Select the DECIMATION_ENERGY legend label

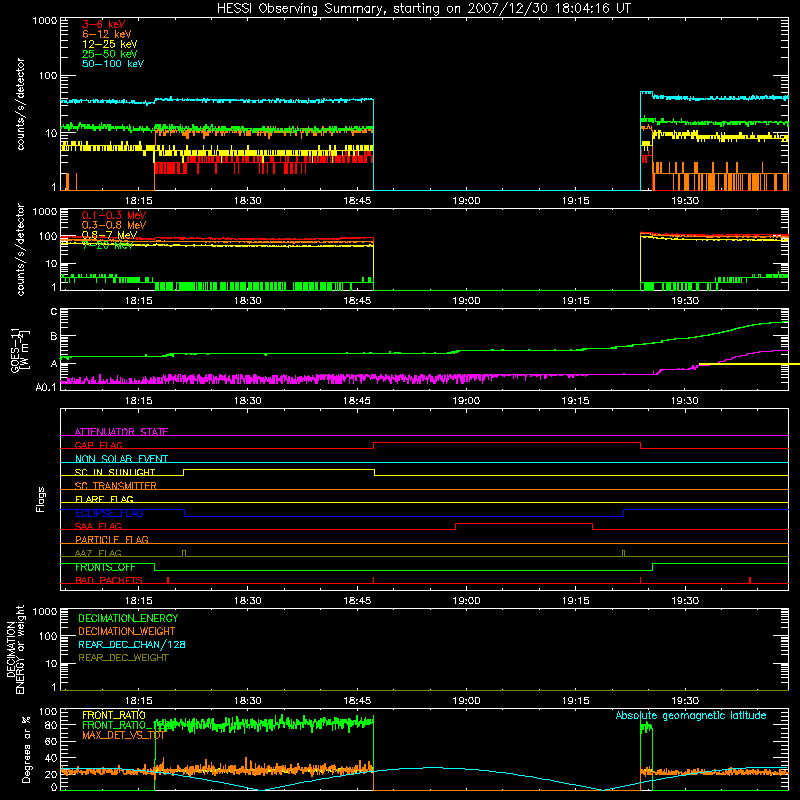[128, 618]
